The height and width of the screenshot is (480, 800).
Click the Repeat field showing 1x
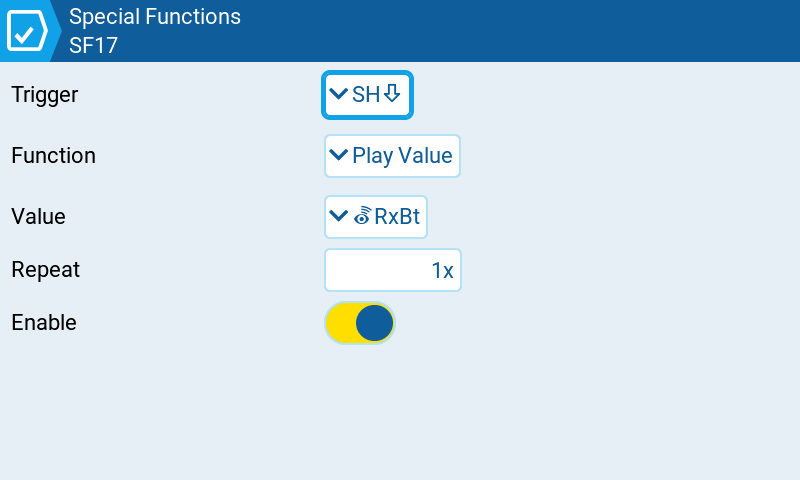point(393,270)
